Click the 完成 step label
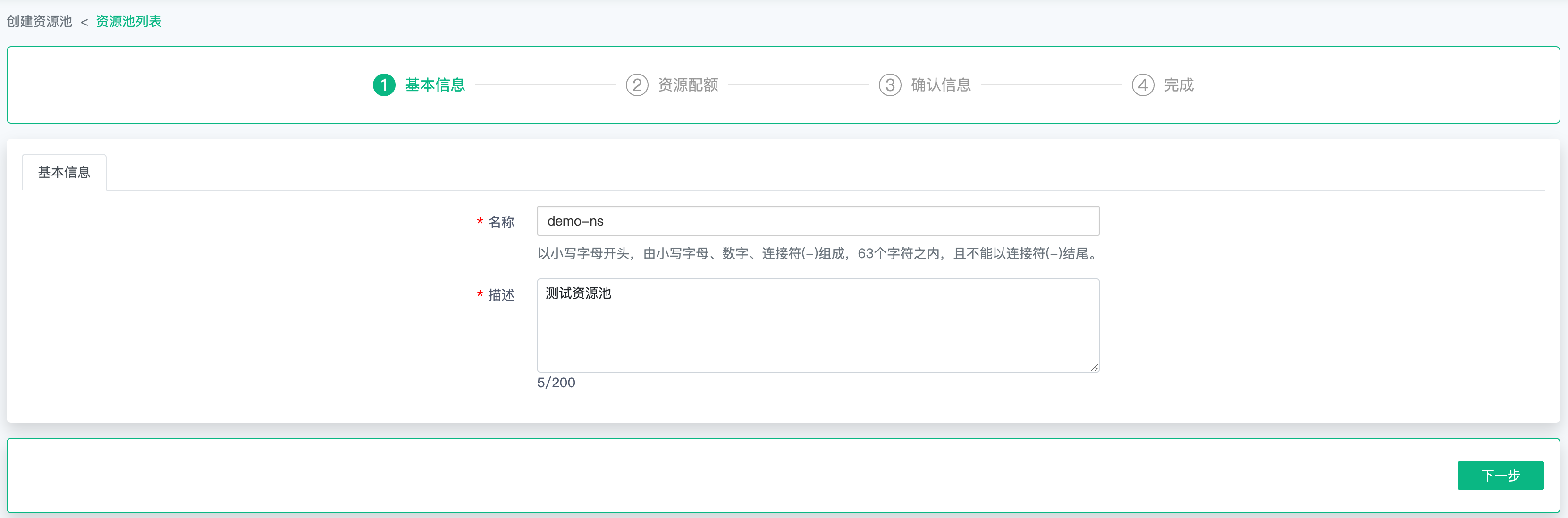1568x518 pixels. click(1179, 84)
